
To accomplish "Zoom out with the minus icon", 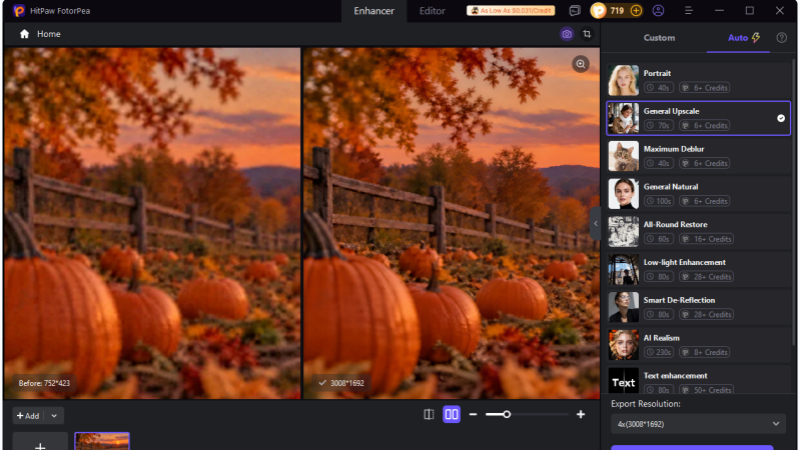I will point(472,414).
